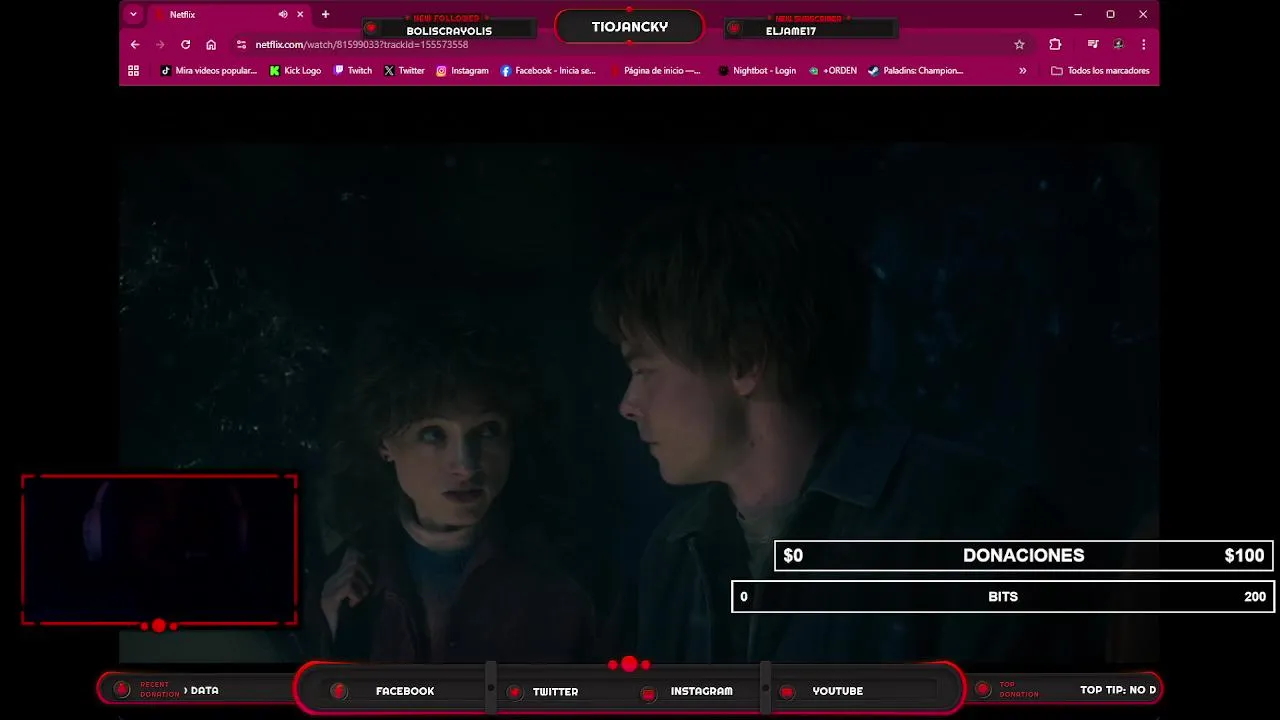Go back to the previous page
This screenshot has height=720, width=1280.
click(x=135, y=44)
